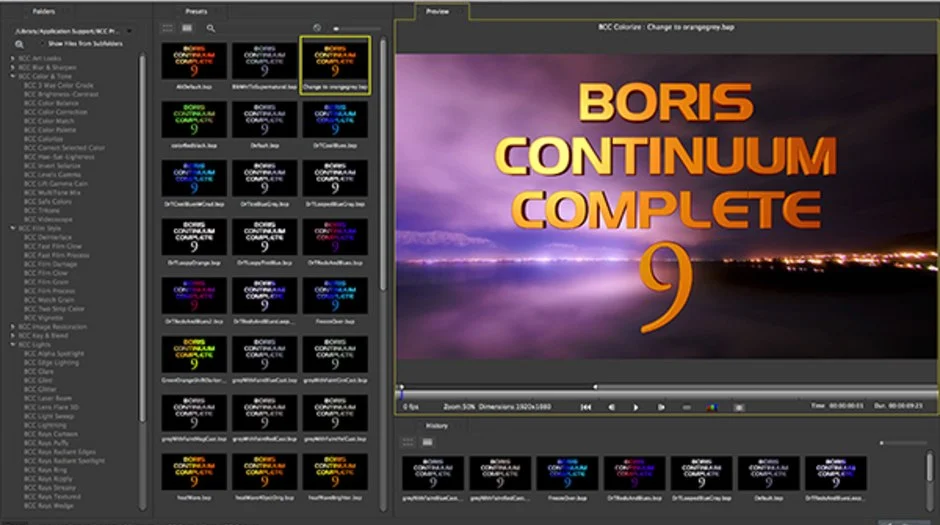
Task: Step forward one frame in preview
Action: coord(661,407)
